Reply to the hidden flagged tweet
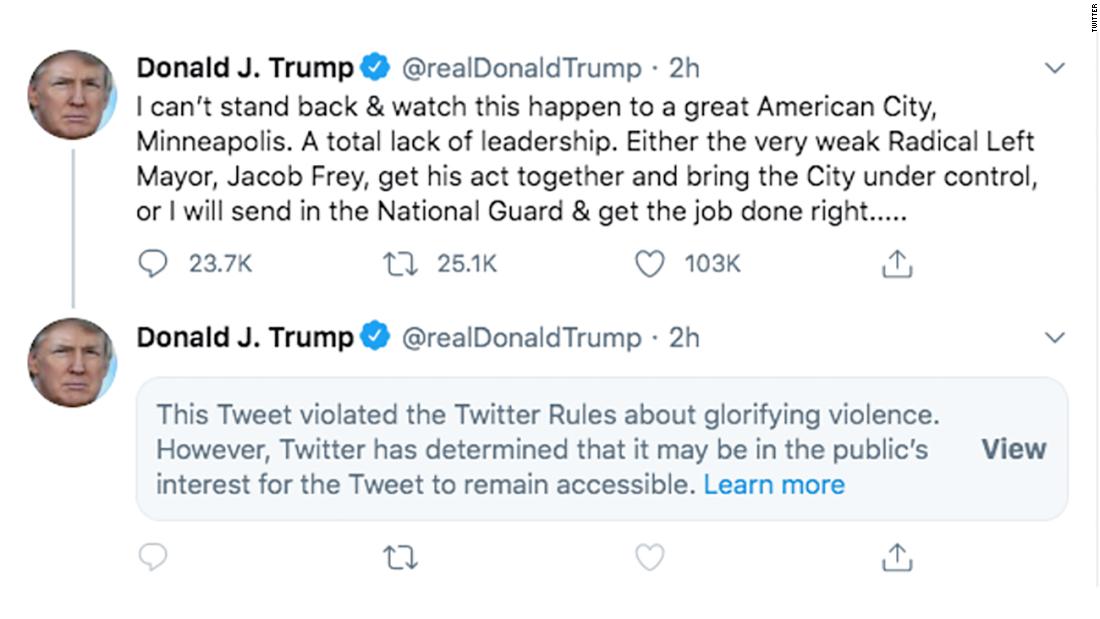This screenshot has width=1100, height=619. 153,557
